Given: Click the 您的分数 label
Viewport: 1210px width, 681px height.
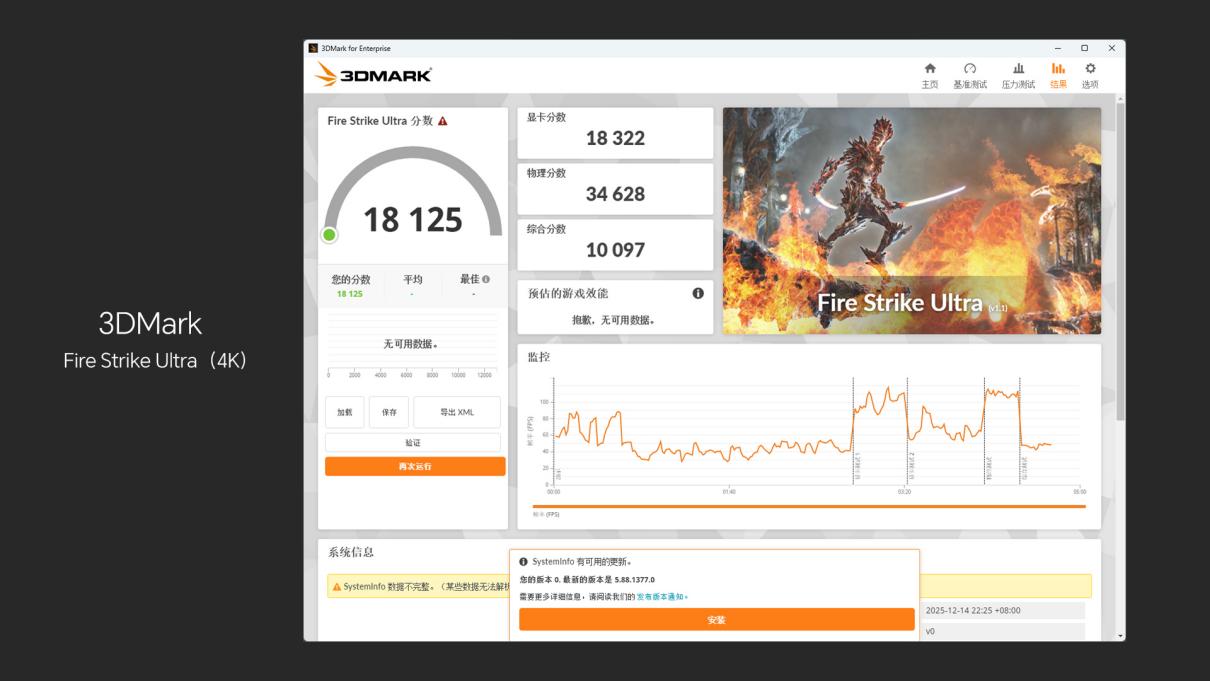Looking at the screenshot, I should 351,280.
